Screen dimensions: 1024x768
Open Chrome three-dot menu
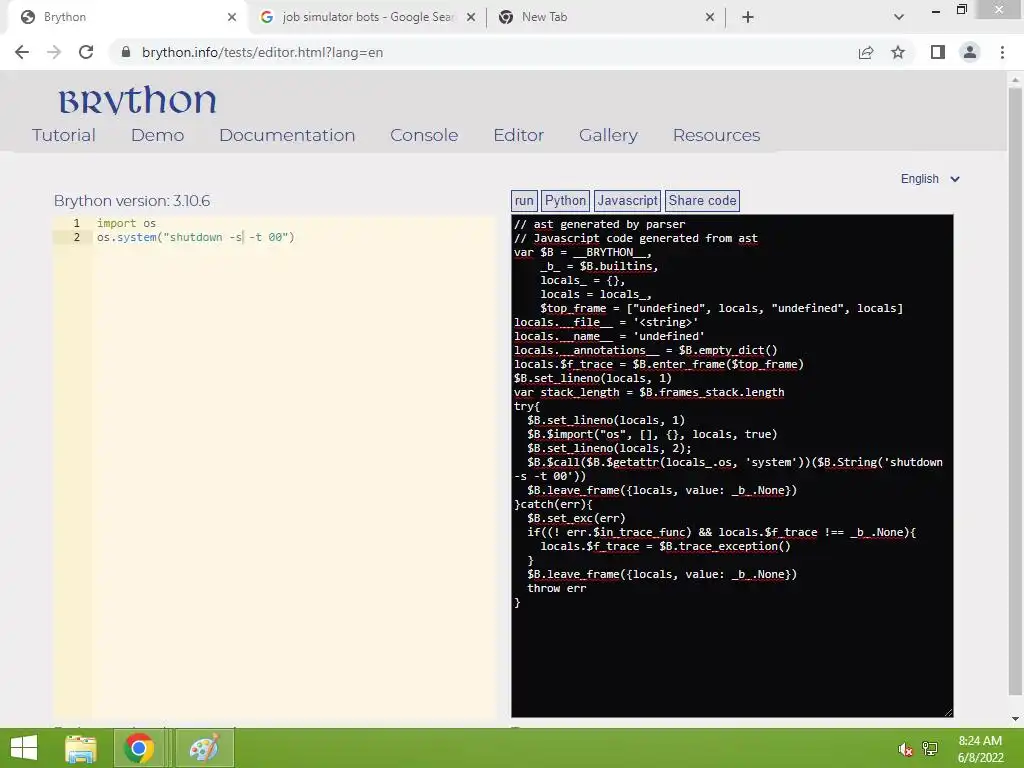click(x=1002, y=52)
